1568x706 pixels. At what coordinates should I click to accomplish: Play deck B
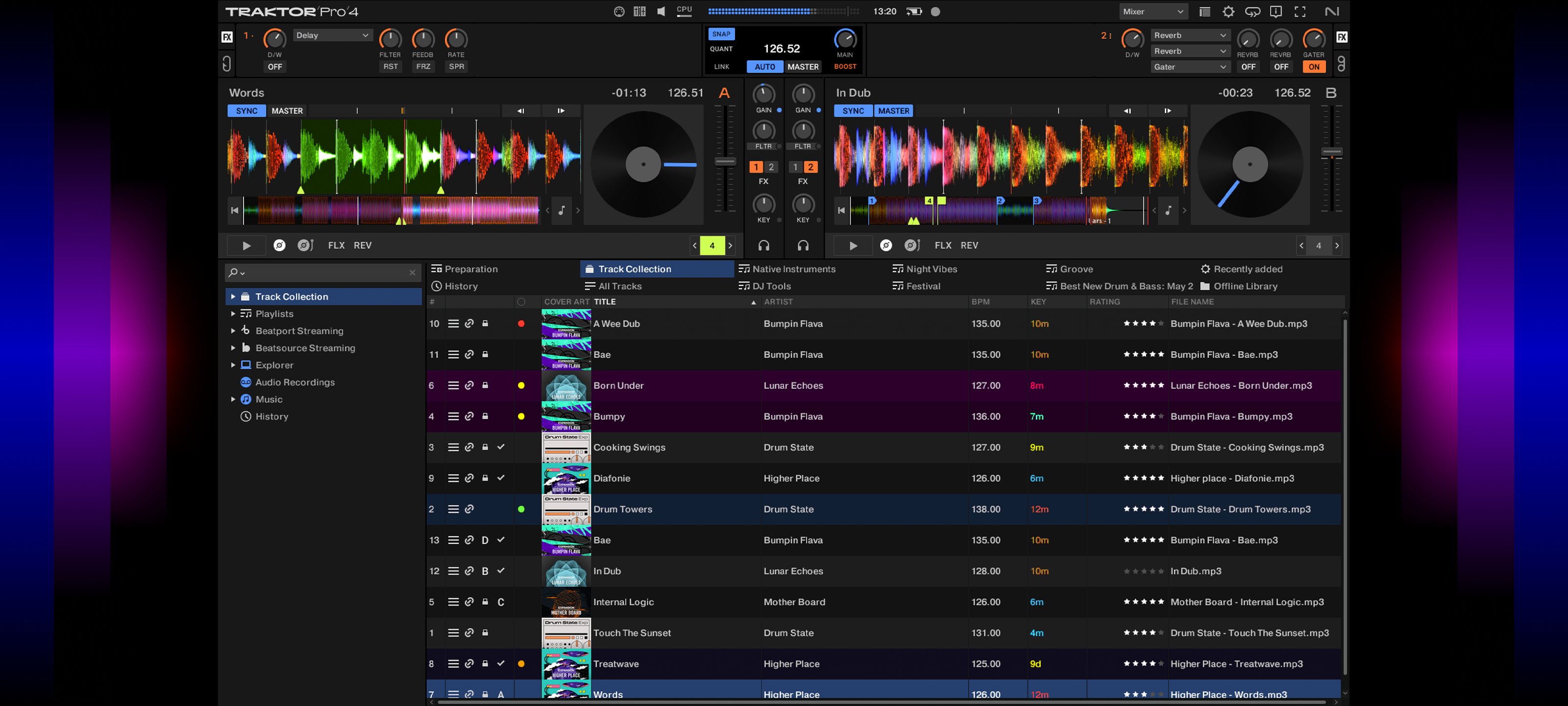tap(853, 246)
